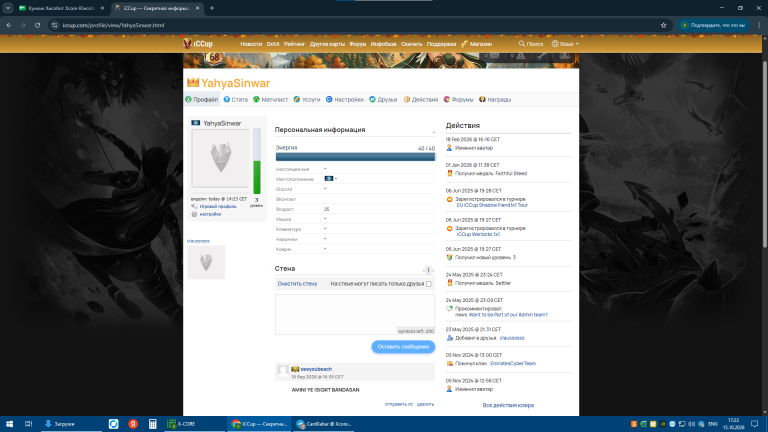768x432 pixels.
Task: Select wall page number 1
Action: tap(428, 270)
